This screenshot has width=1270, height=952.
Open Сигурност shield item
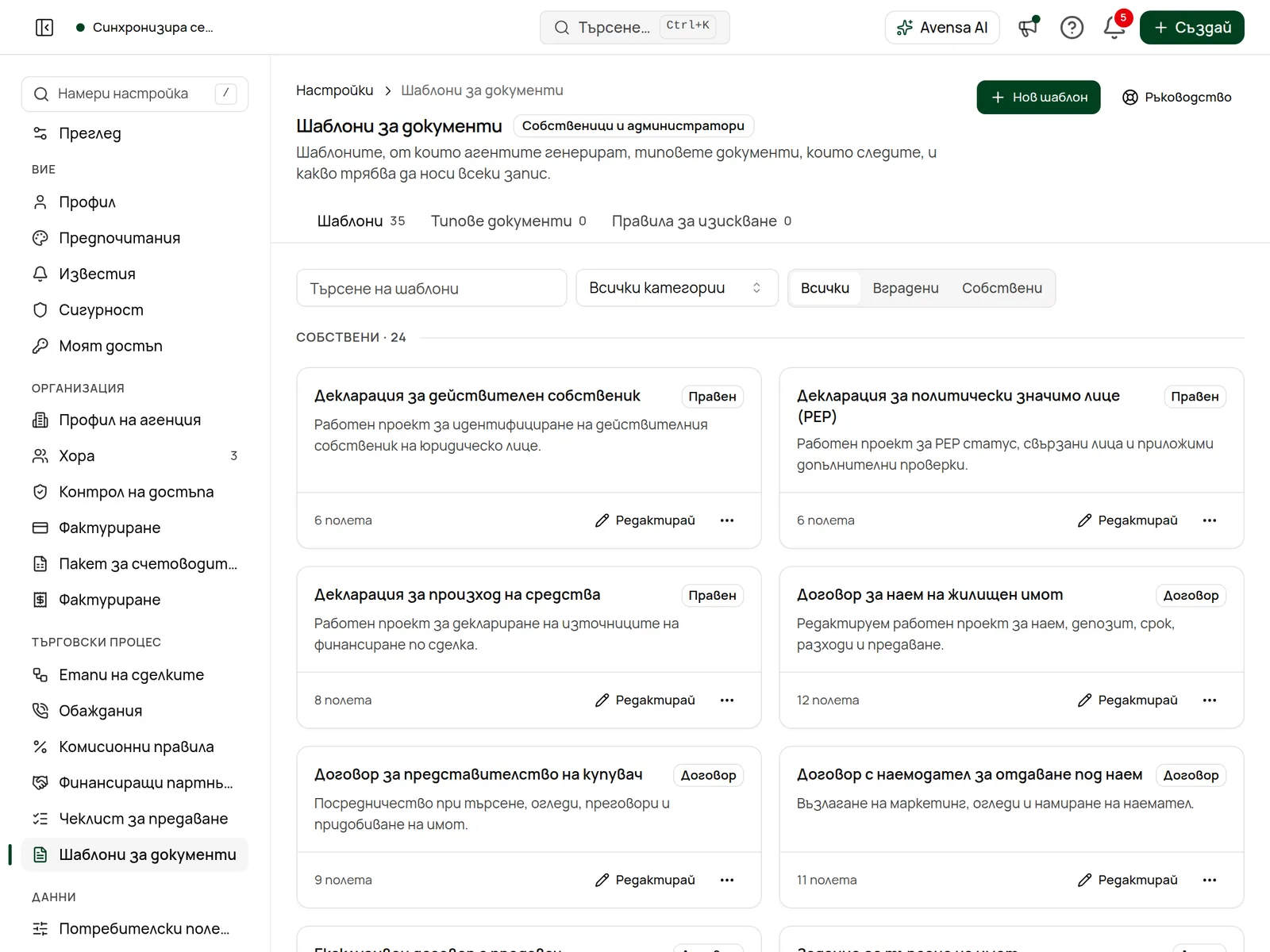click(135, 309)
